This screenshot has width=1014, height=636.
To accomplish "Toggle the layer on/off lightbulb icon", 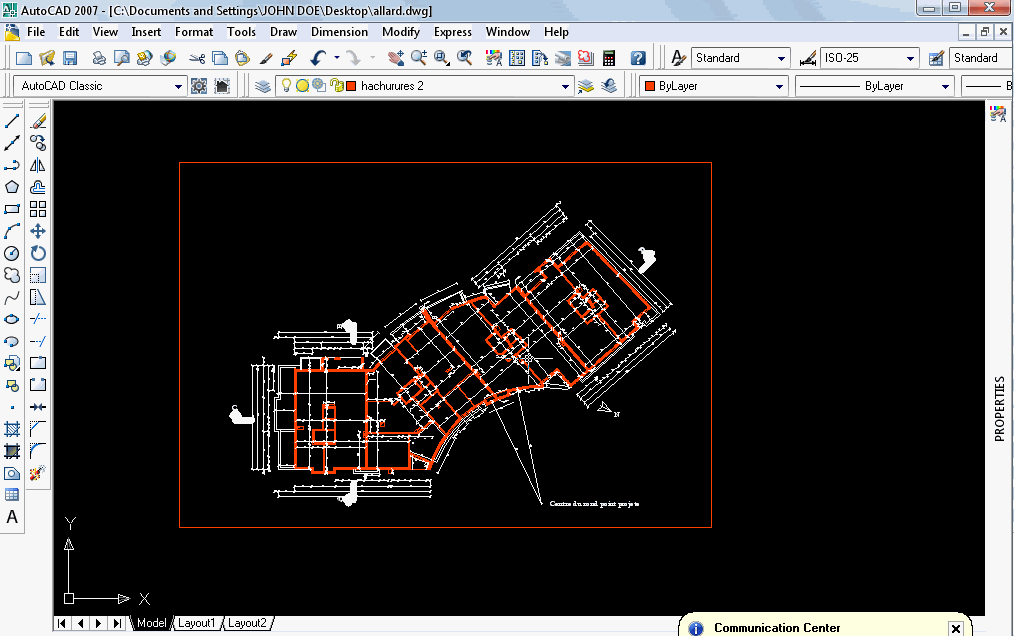I will 286,86.
